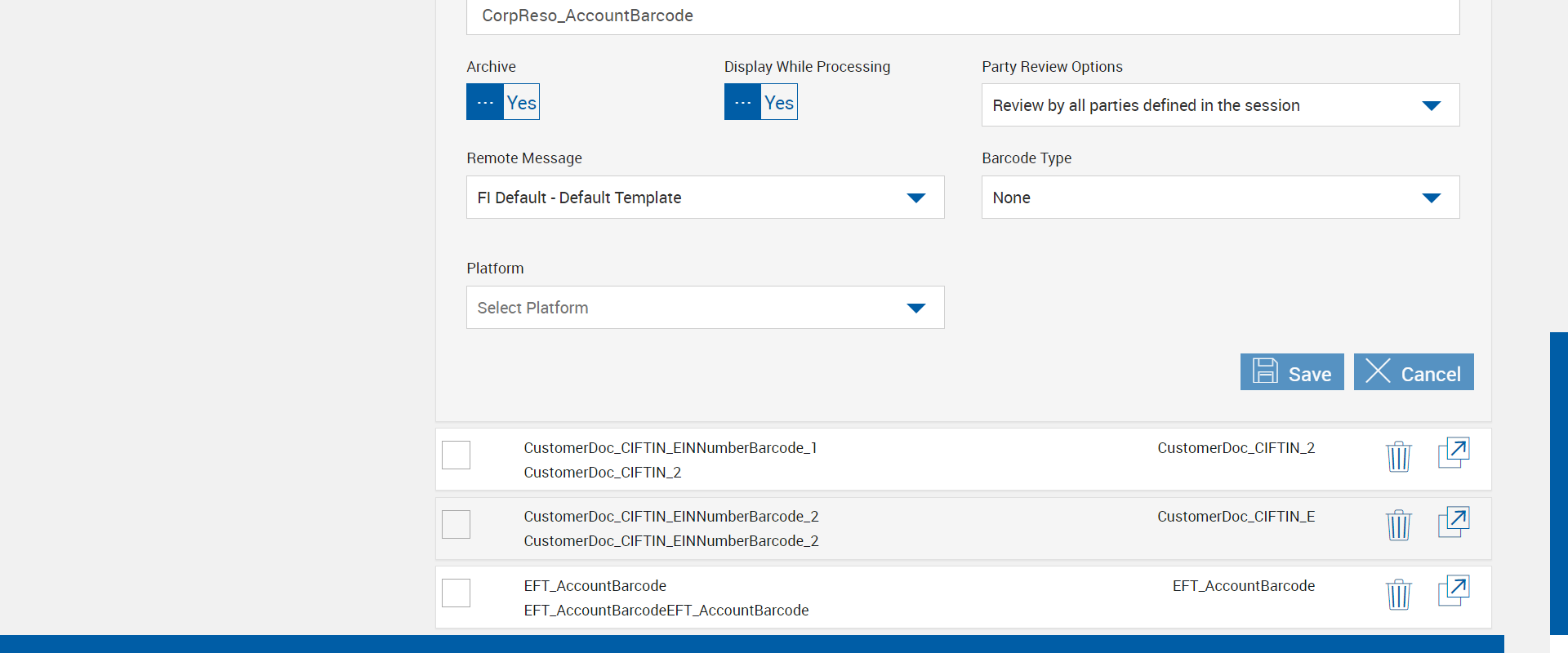Select the CustomerDoc_CIFTIN_EINNumberBarcode_2 row checkbox
This screenshot has height=653, width=1568.
456,524
